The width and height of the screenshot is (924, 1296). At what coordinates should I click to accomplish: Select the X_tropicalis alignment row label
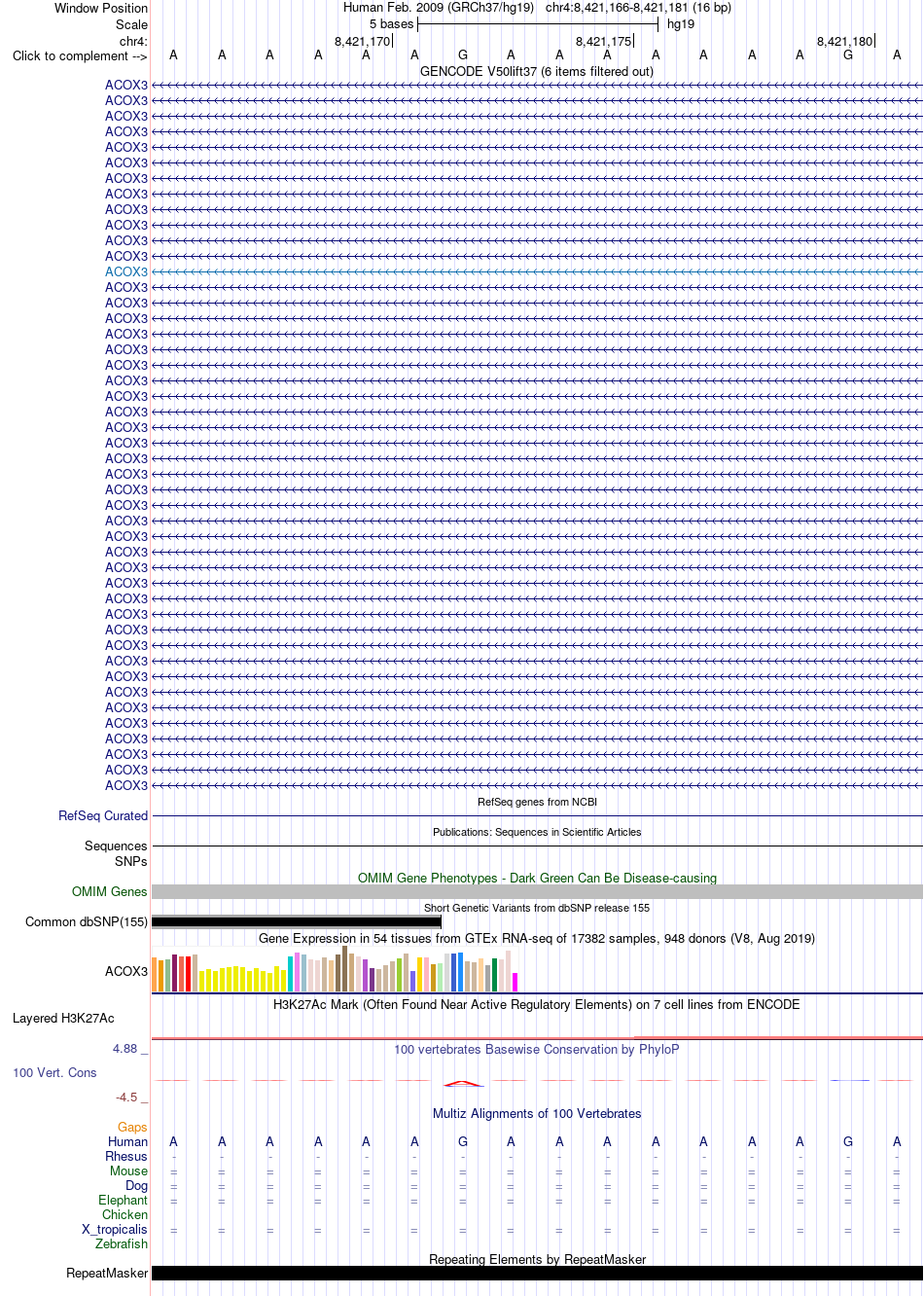(115, 1229)
